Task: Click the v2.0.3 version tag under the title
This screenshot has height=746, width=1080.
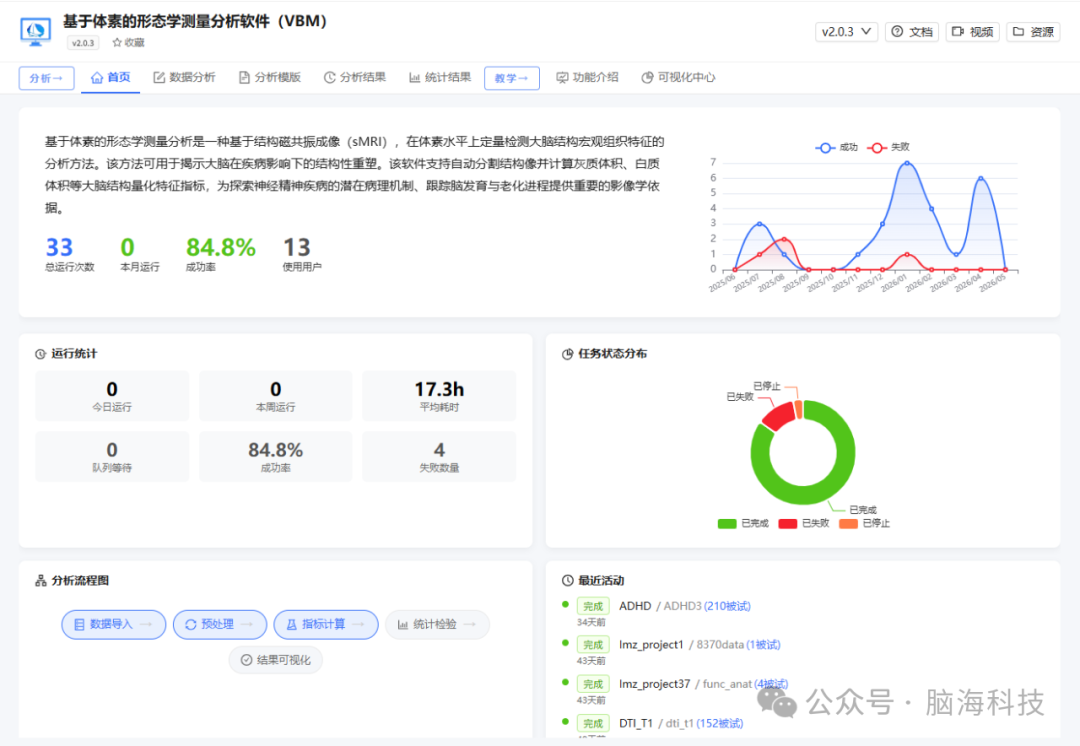Action: point(83,43)
